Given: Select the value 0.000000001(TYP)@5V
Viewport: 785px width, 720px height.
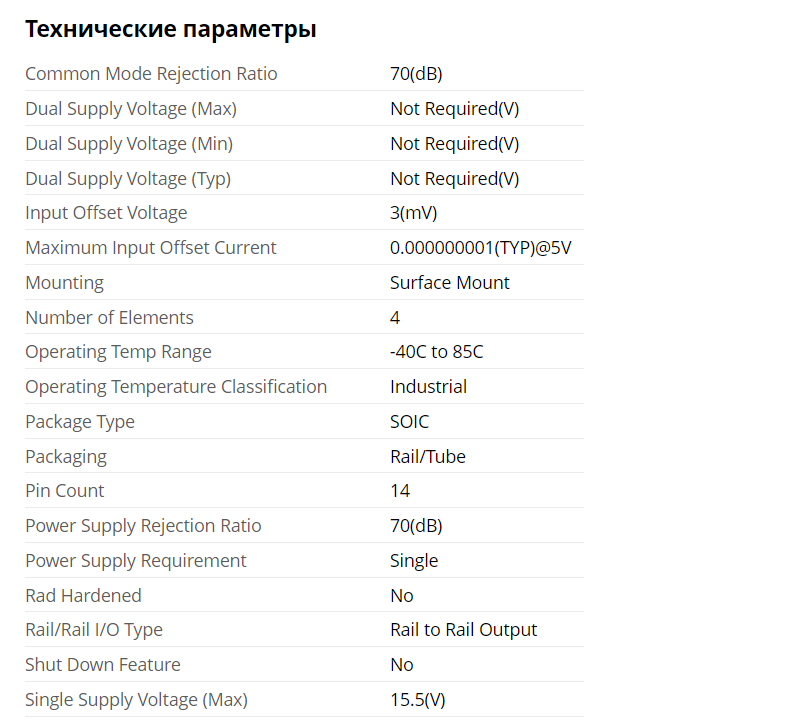Looking at the screenshot, I should (x=480, y=248).
